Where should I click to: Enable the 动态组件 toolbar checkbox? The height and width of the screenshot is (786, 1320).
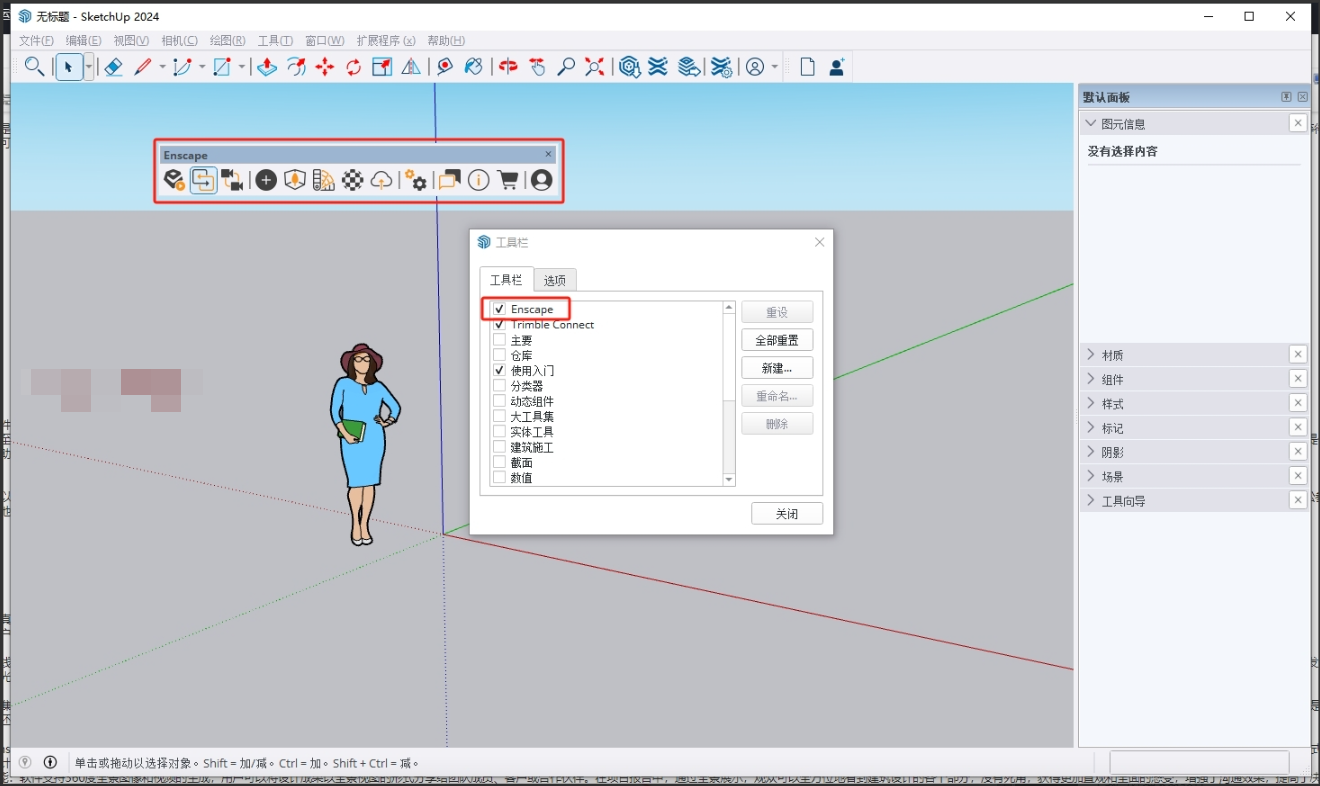pos(499,401)
